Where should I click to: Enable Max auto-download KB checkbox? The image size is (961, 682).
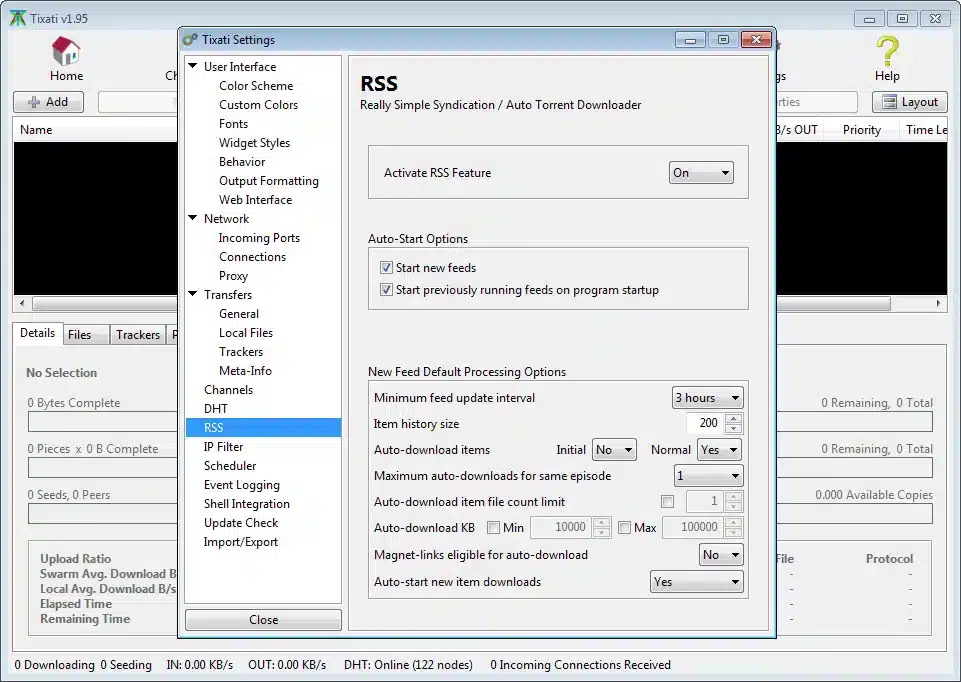[625, 528]
